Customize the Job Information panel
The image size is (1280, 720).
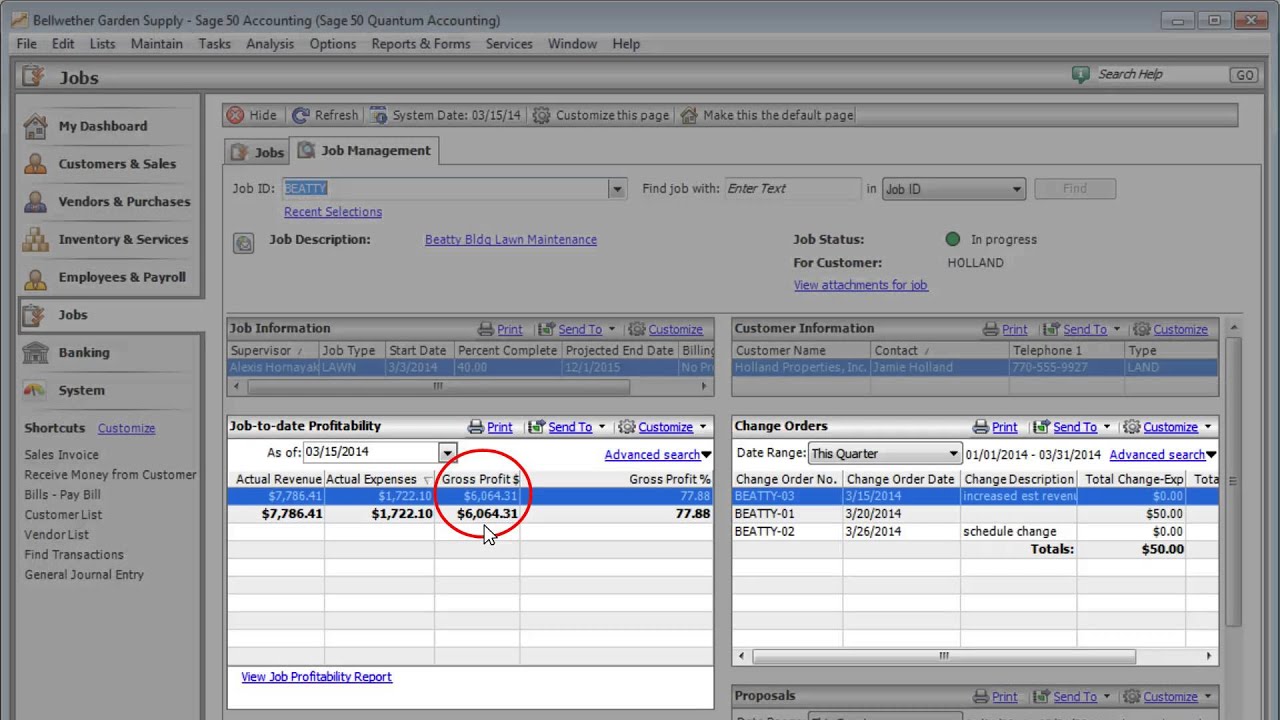(x=665, y=329)
